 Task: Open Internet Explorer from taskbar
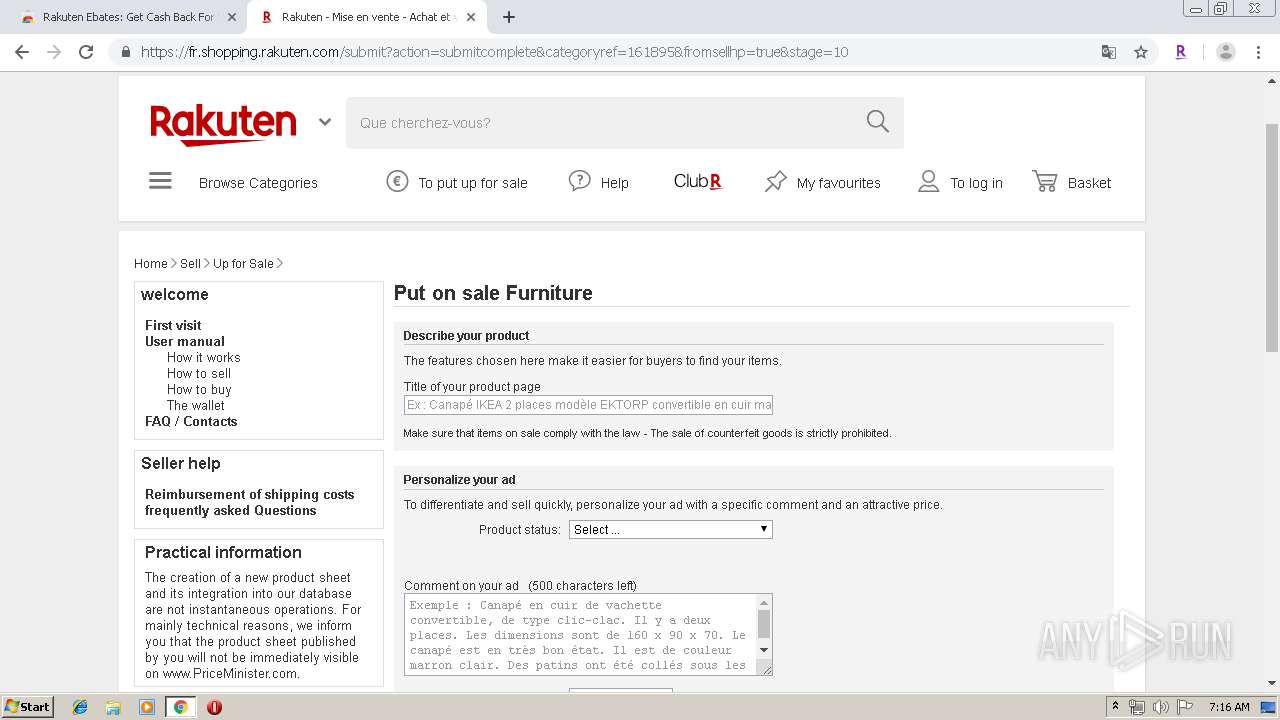80,707
